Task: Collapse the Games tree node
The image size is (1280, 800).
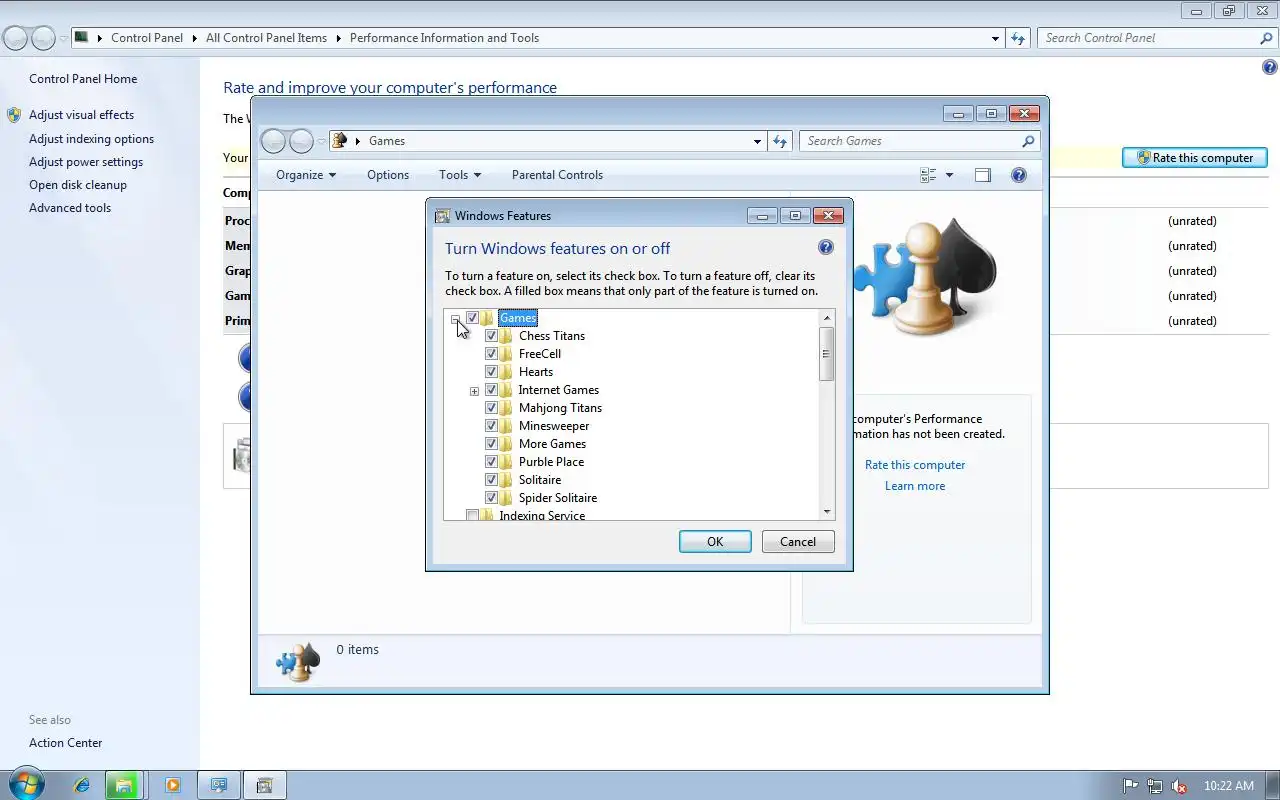Action: pos(455,319)
